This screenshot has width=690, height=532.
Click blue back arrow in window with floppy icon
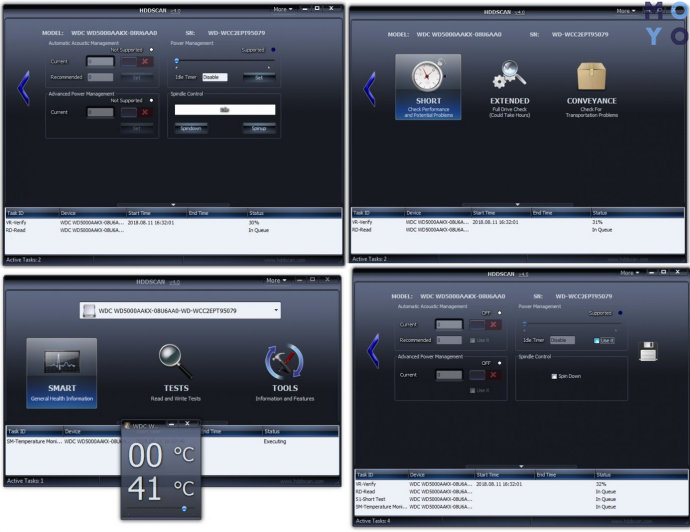click(x=374, y=351)
